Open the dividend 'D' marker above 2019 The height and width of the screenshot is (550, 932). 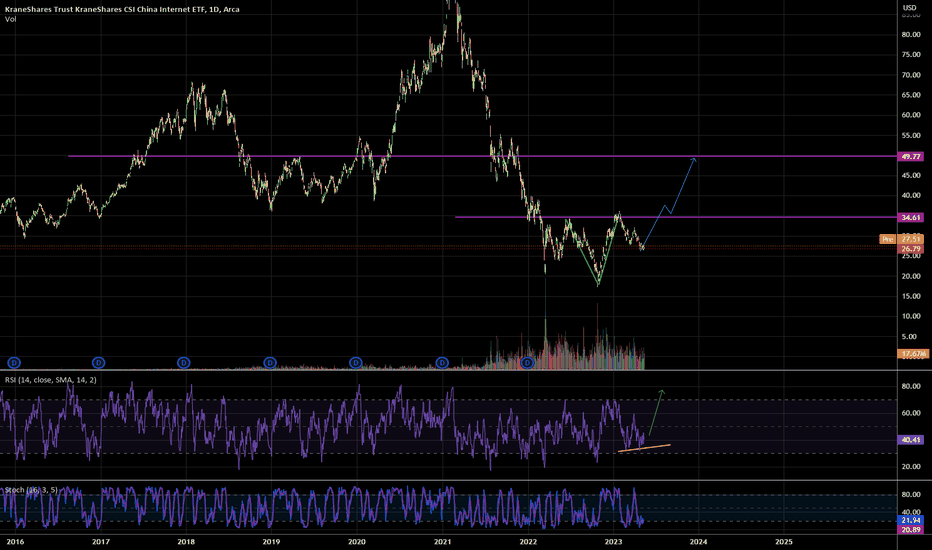(x=270, y=362)
